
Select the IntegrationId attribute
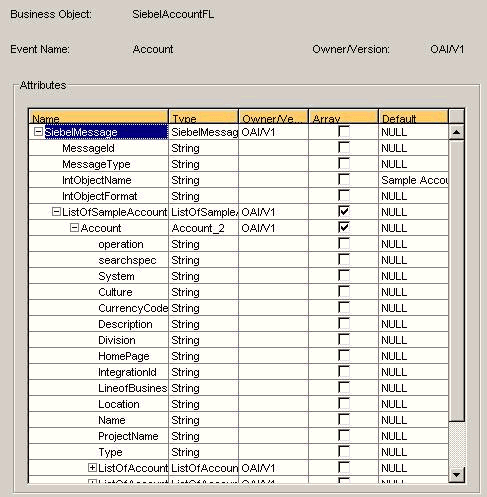pyautogui.click(x=127, y=372)
